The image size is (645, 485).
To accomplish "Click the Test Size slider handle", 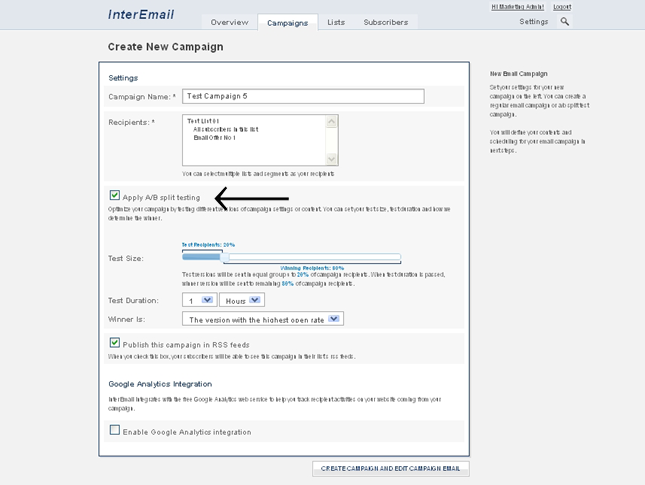I will (x=225, y=258).
